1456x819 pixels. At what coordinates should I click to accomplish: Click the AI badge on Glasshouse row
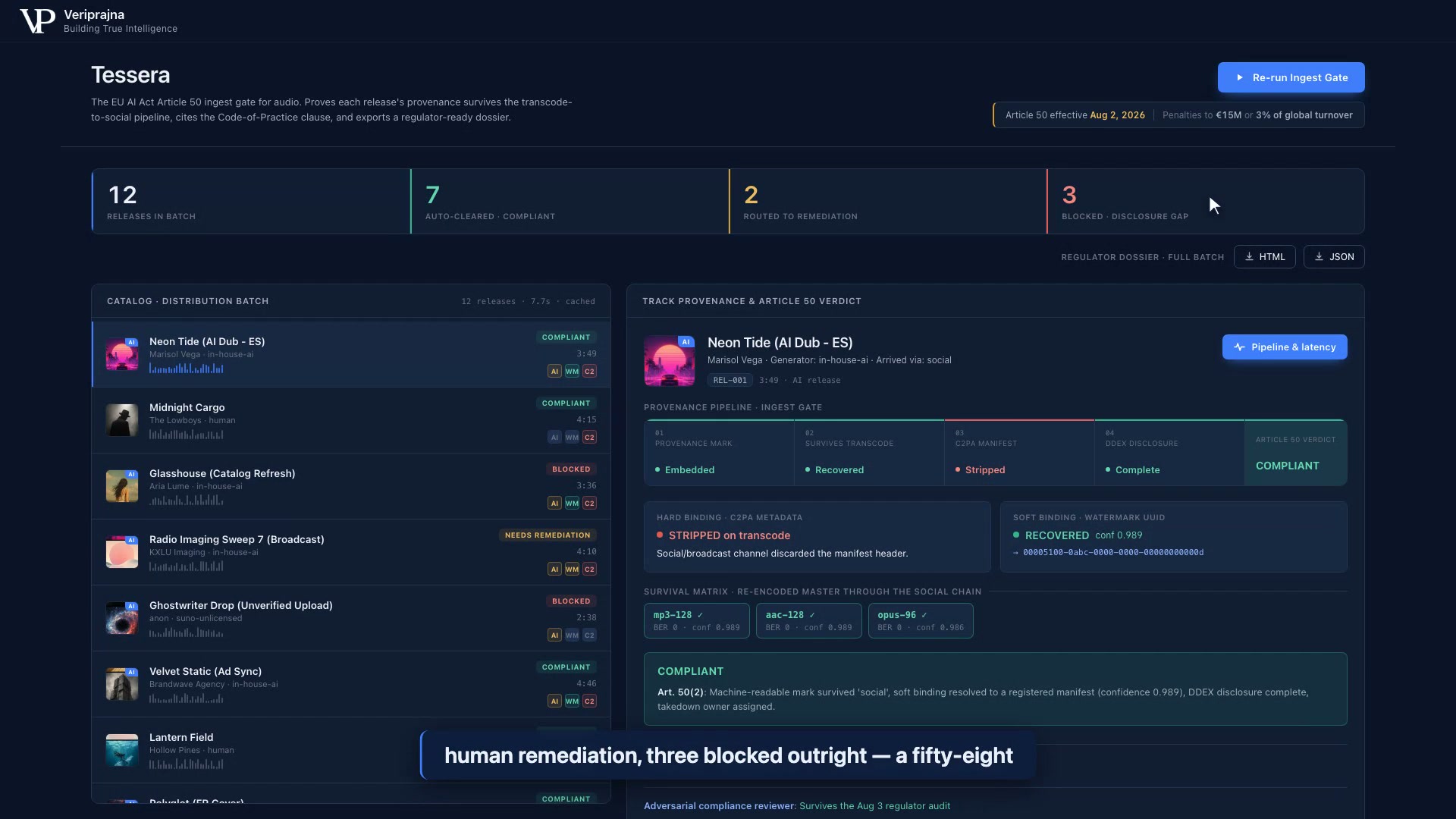554,503
